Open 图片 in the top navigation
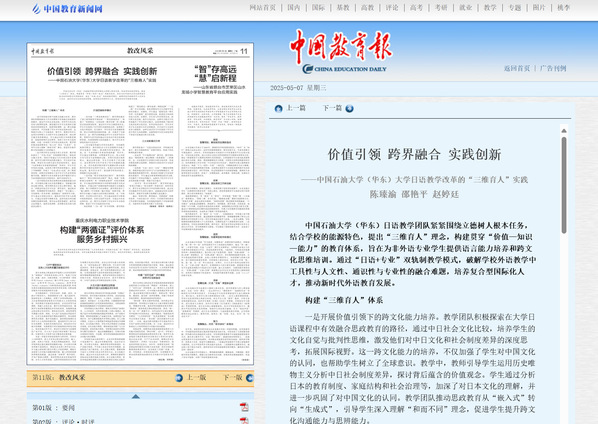Screen dimensions: 598x424 click(x=539, y=8)
